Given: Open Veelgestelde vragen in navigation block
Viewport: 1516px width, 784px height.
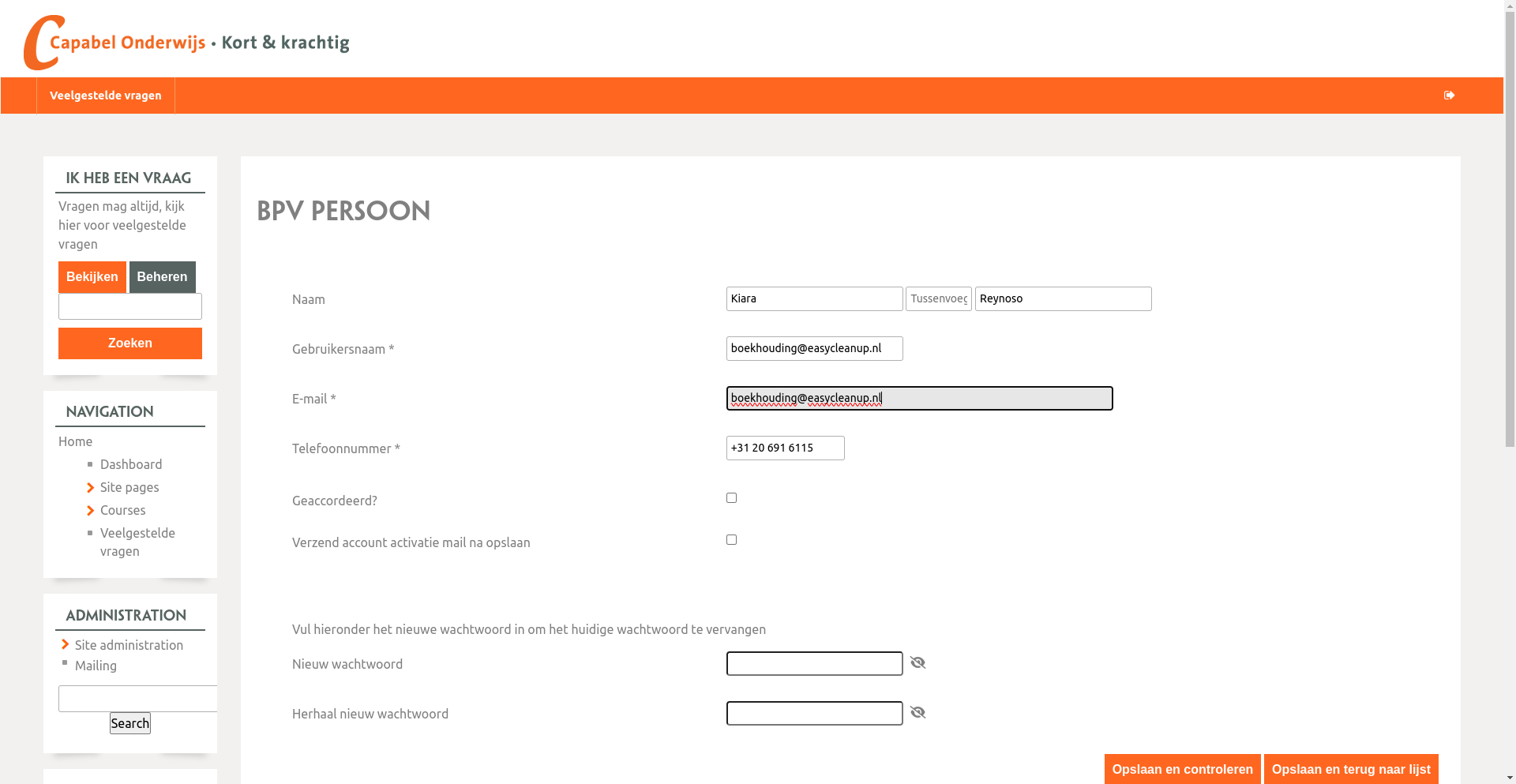Looking at the screenshot, I should click(137, 542).
